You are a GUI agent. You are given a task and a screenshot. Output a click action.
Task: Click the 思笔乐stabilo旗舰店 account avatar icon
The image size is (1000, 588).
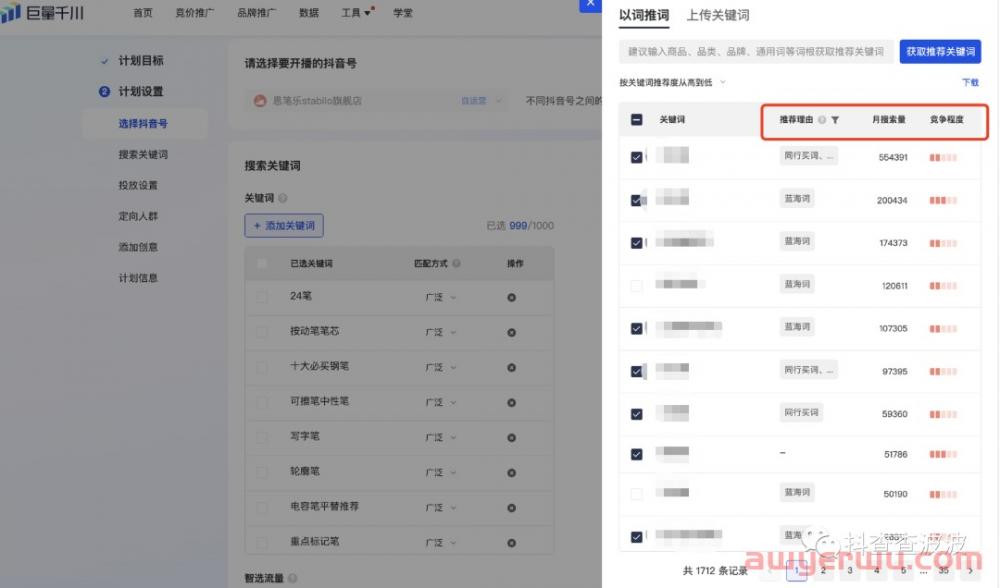260,101
